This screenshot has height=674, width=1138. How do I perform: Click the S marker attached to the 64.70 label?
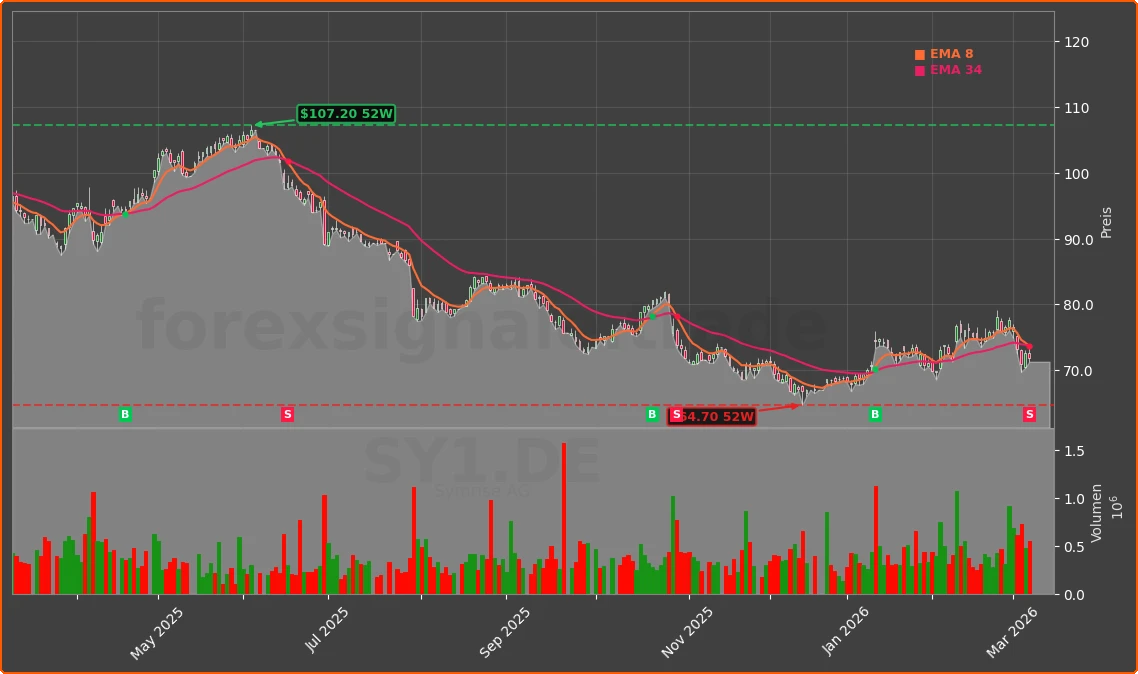coord(676,412)
